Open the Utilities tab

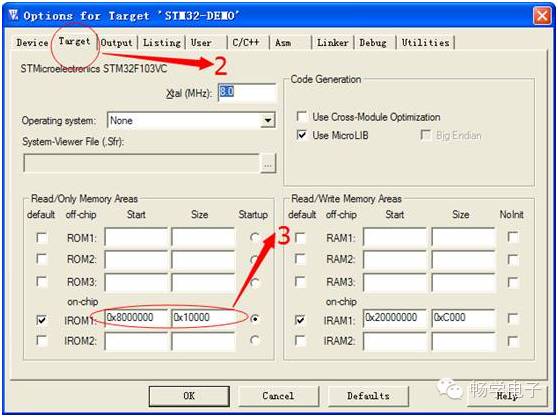pyautogui.click(x=425, y=43)
